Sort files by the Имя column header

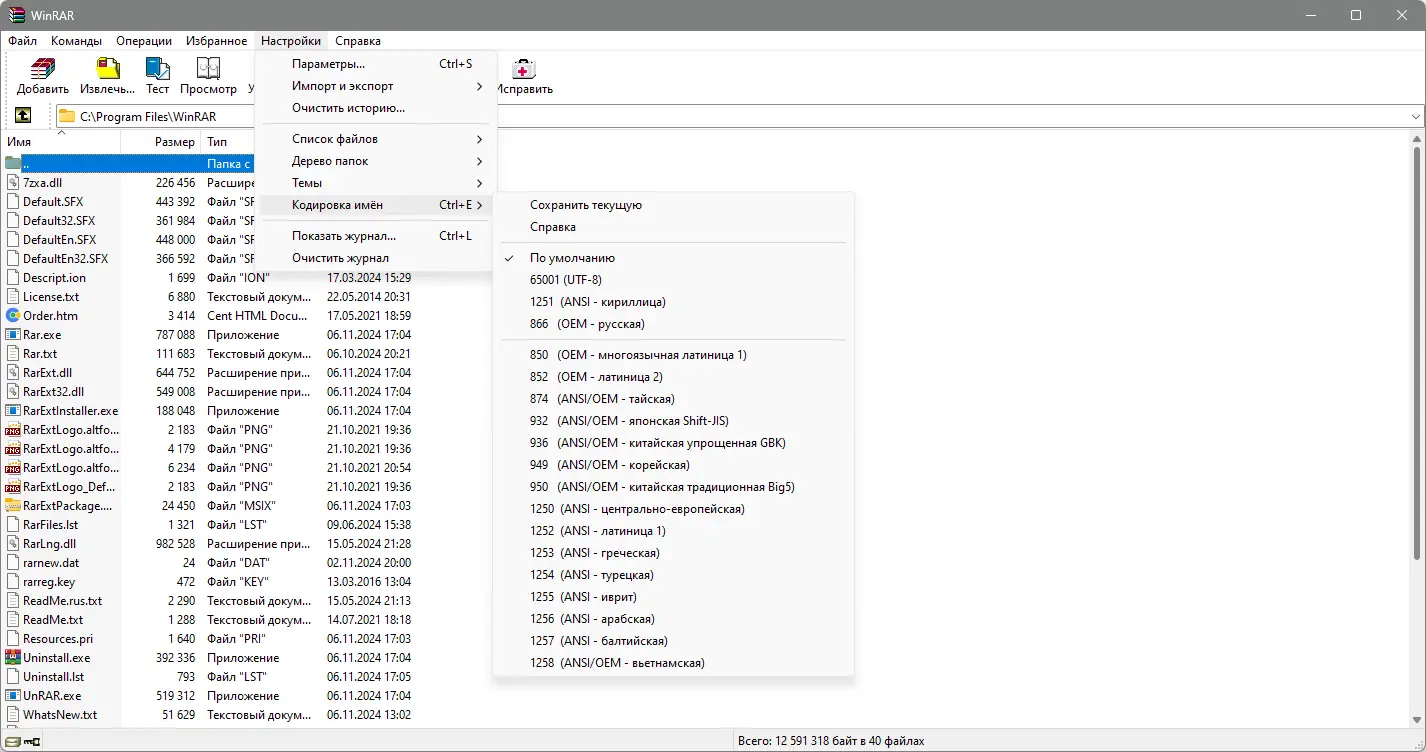coord(62,142)
